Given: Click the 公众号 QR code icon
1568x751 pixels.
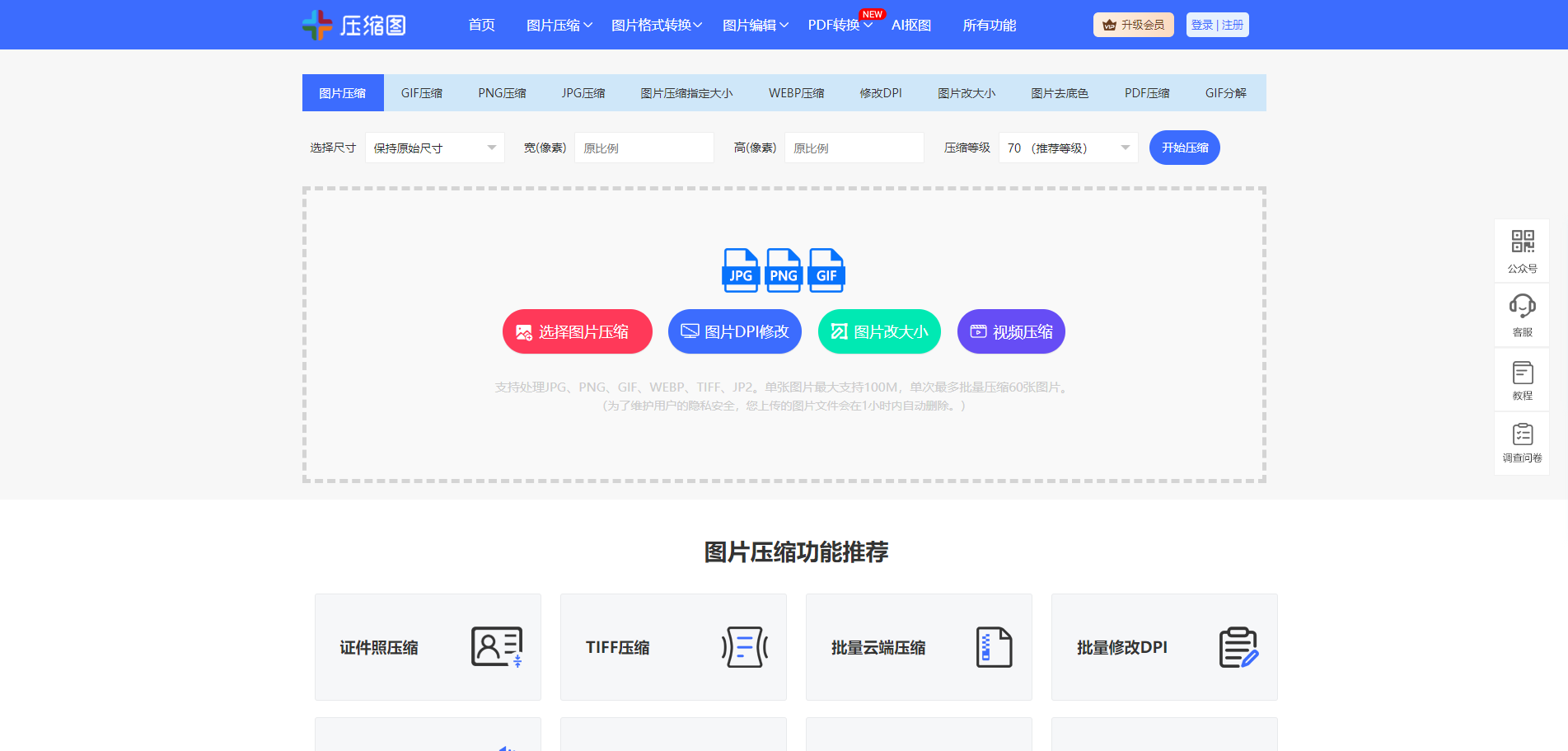Looking at the screenshot, I should coord(1522,242).
